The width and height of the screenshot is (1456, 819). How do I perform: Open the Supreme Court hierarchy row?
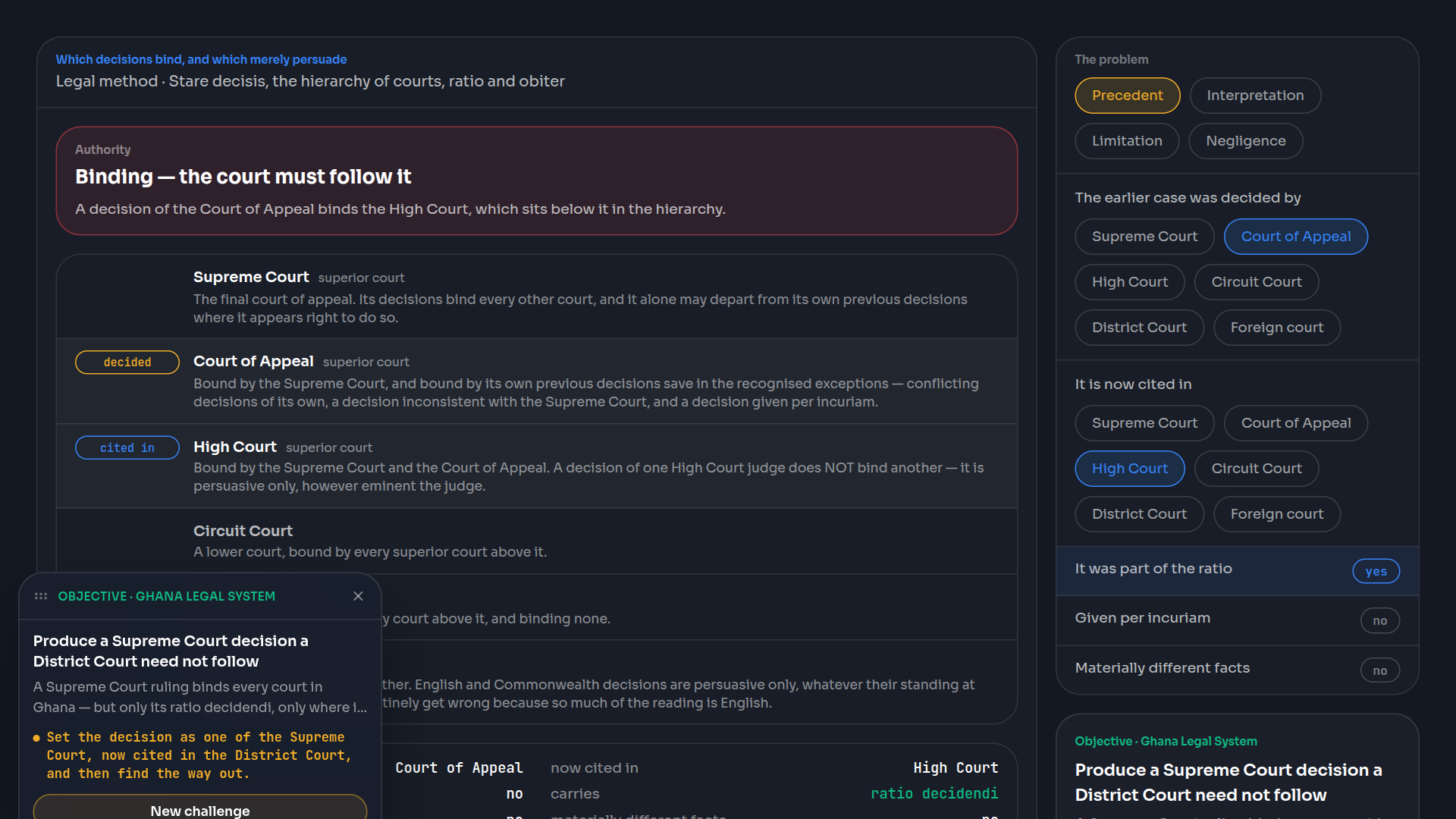pyautogui.click(x=537, y=297)
